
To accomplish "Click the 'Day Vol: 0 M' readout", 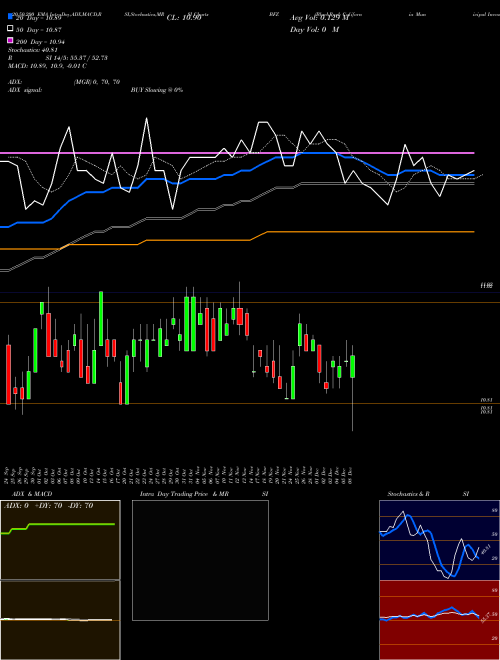I will point(314,29).
